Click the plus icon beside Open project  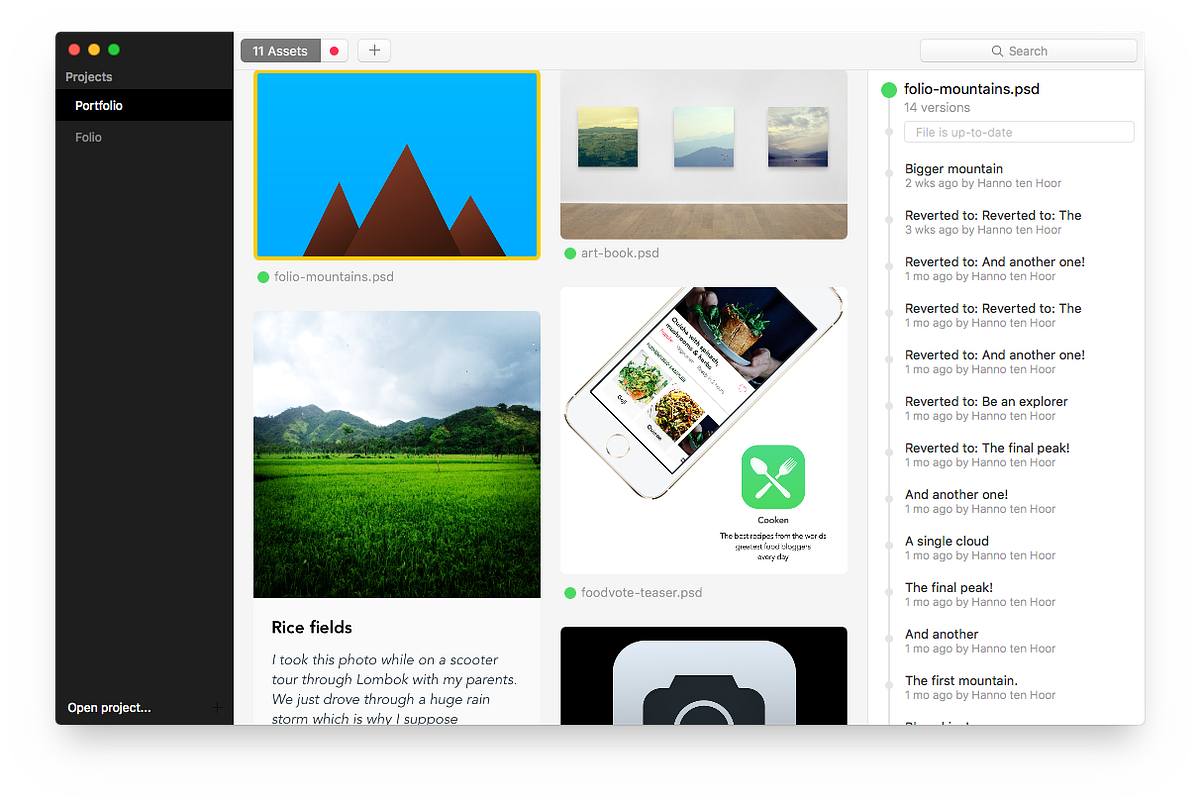click(218, 708)
